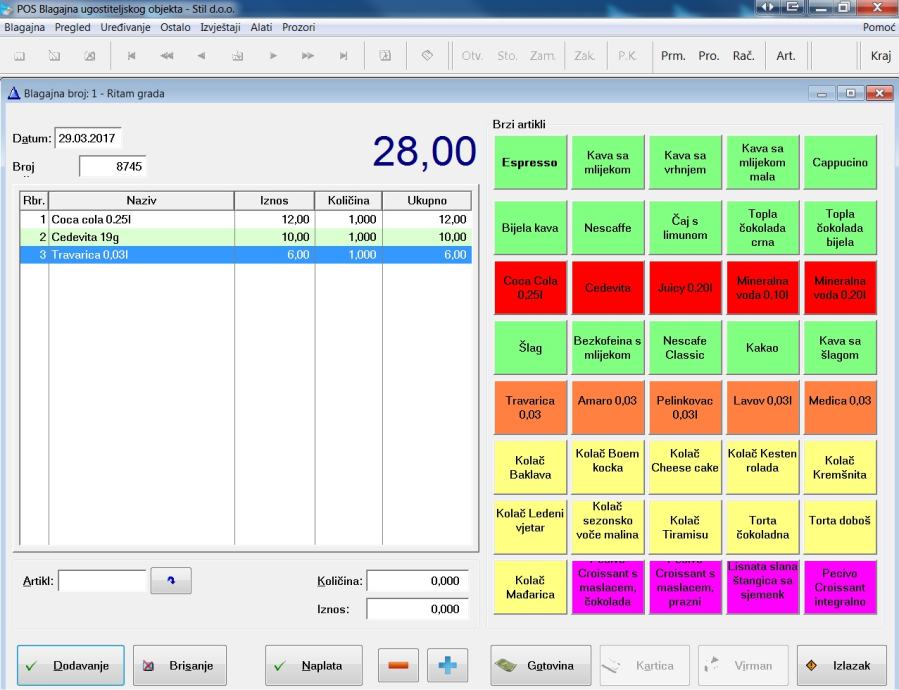Viewport: 899px width, 690px height.
Task: Click the first-record navigation arrow in toolbar
Action: point(131,56)
